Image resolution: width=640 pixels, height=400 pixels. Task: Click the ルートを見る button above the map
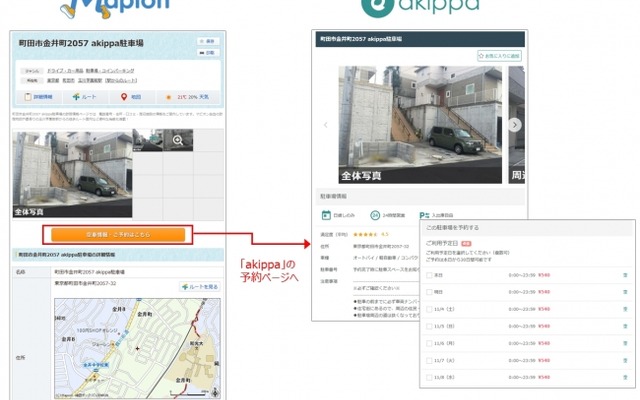pyautogui.click(x=200, y=287)
